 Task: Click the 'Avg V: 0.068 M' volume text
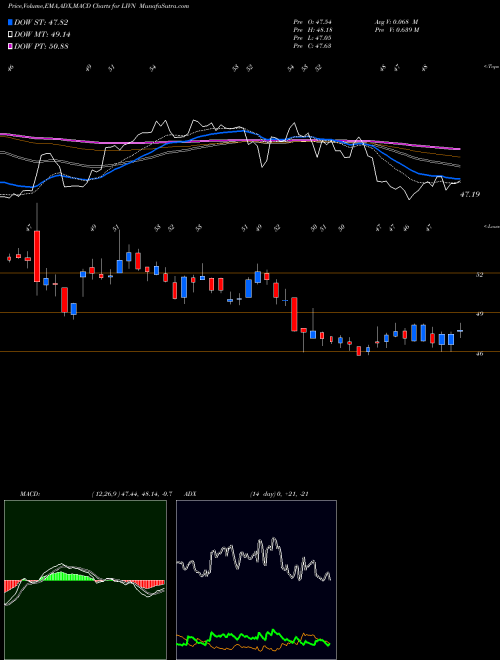[396, 22]
